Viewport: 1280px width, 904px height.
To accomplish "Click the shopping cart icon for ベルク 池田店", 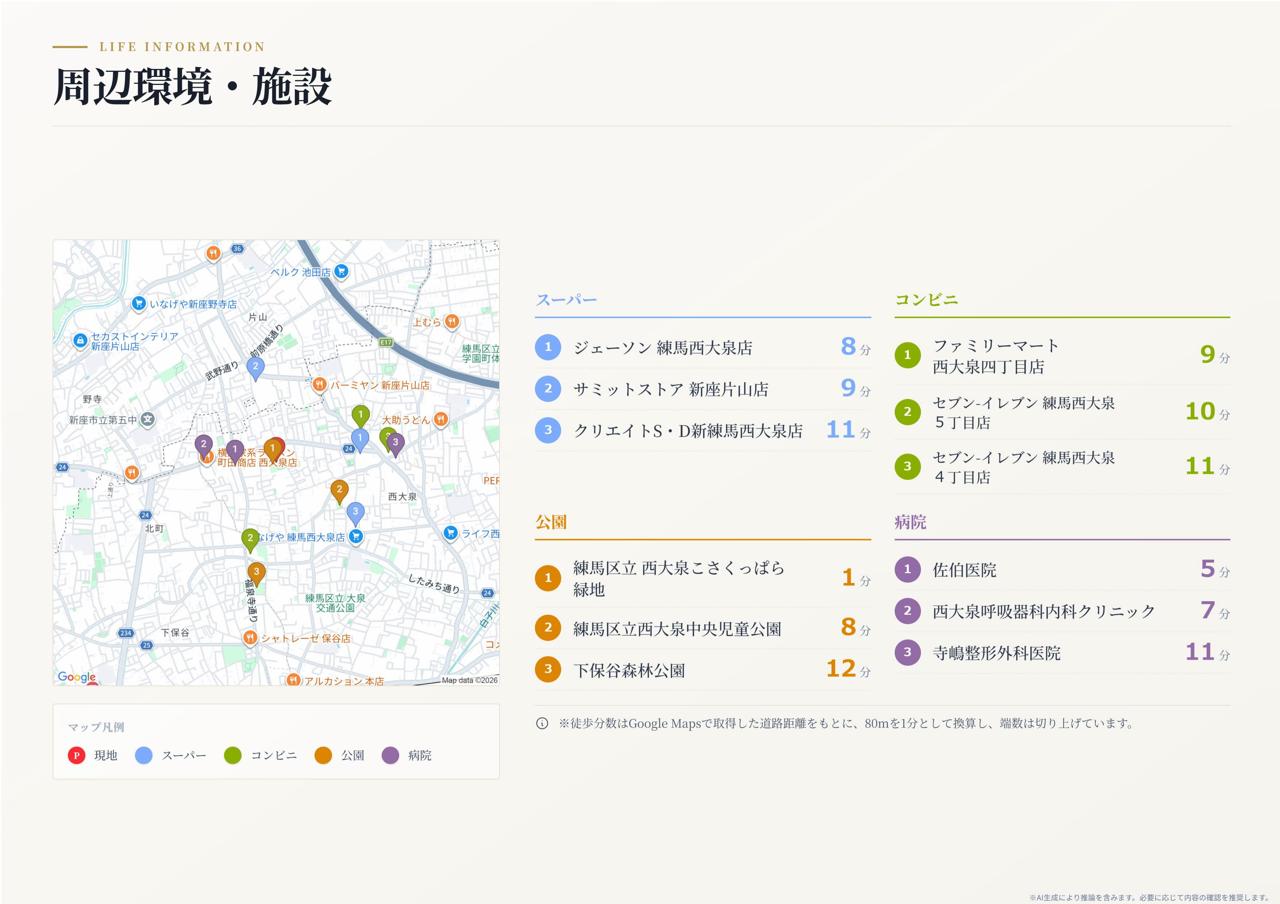I will [341, 271].
